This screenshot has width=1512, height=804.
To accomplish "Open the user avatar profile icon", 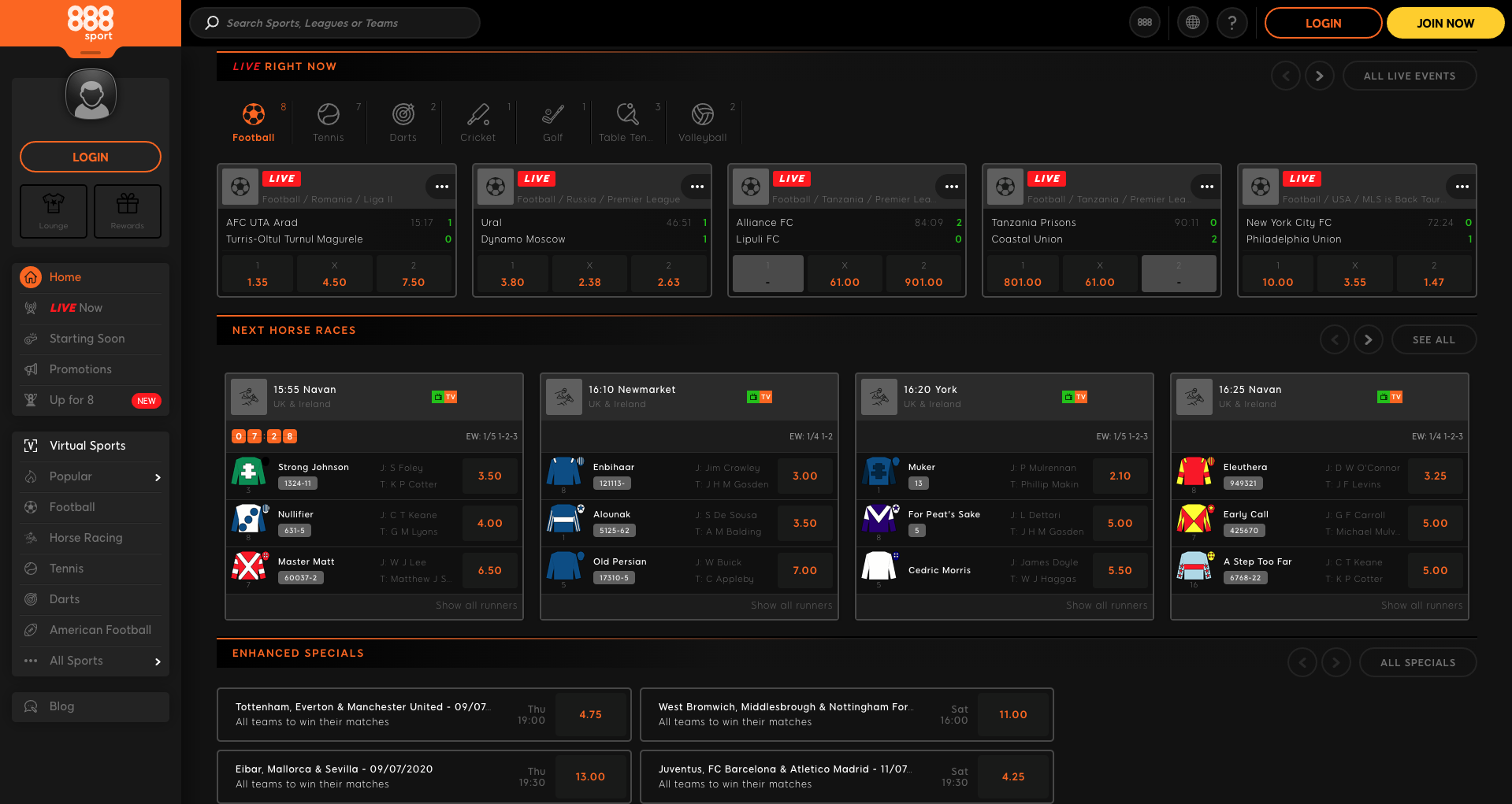I will click(x=91, y=94).
